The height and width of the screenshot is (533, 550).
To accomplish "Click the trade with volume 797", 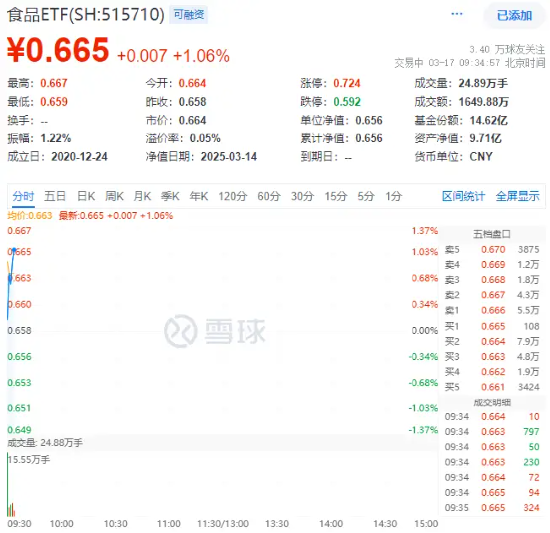I will pyautogui.click(x=492, y=431).
